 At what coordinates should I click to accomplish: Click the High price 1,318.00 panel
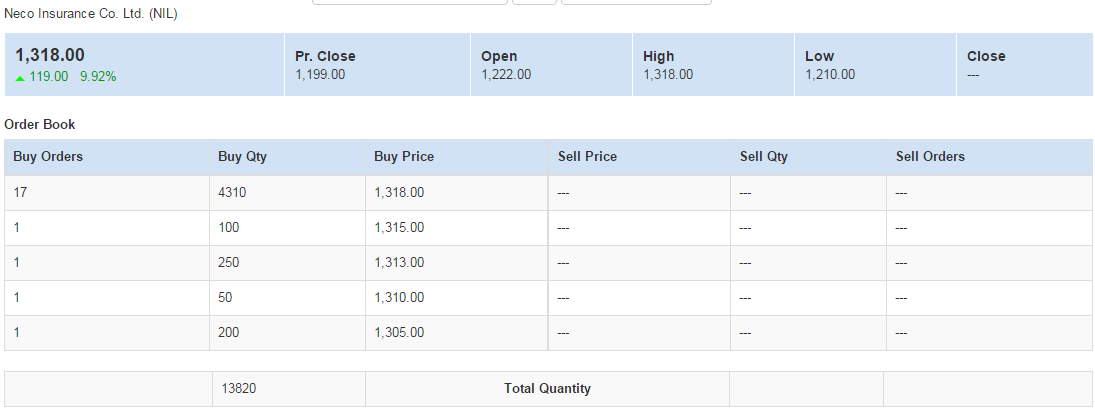click(714, 64)
